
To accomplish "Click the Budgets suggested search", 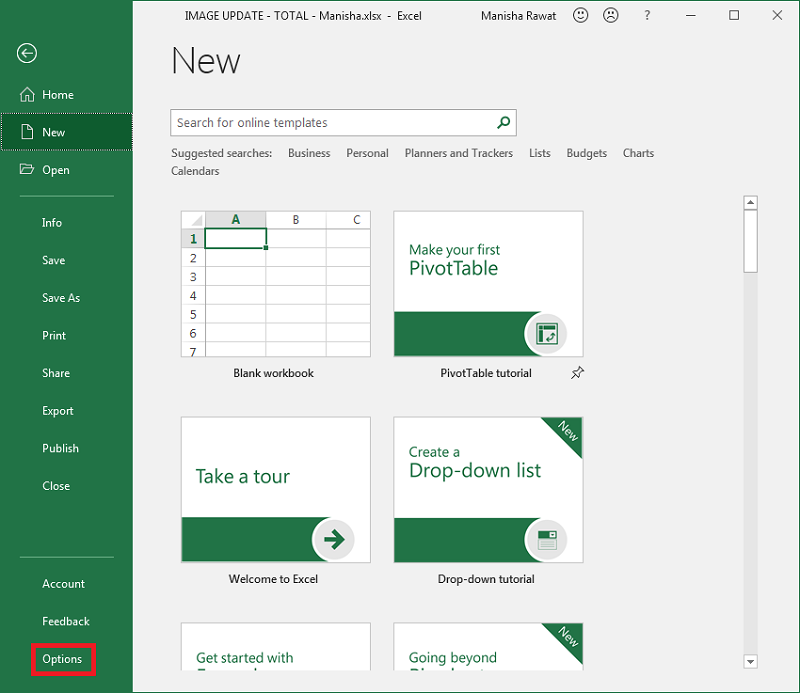I will (587, 153).
